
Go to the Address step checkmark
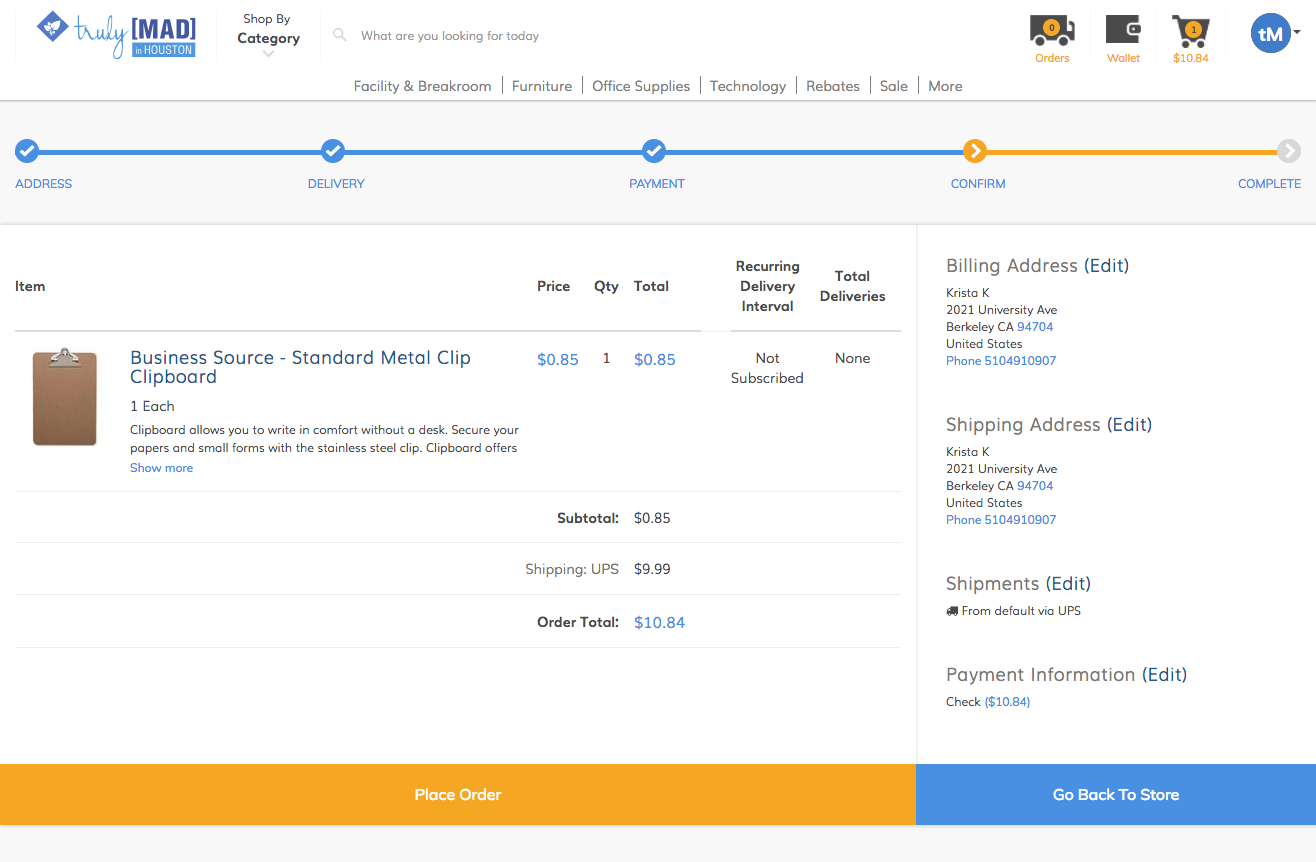(x=27, y=151)
